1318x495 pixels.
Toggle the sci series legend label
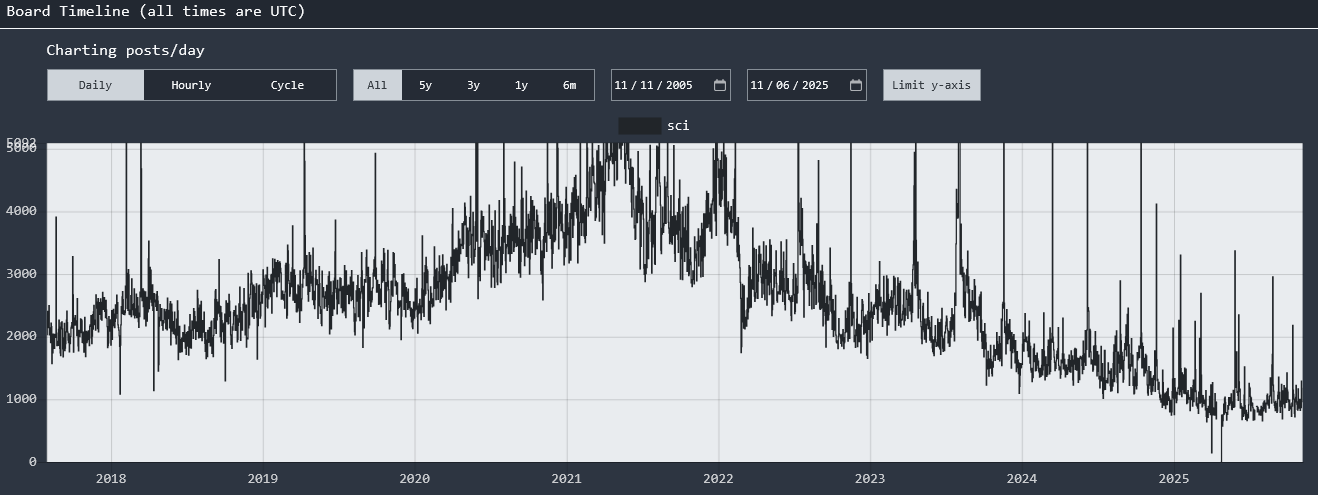[x=678, y=125]
